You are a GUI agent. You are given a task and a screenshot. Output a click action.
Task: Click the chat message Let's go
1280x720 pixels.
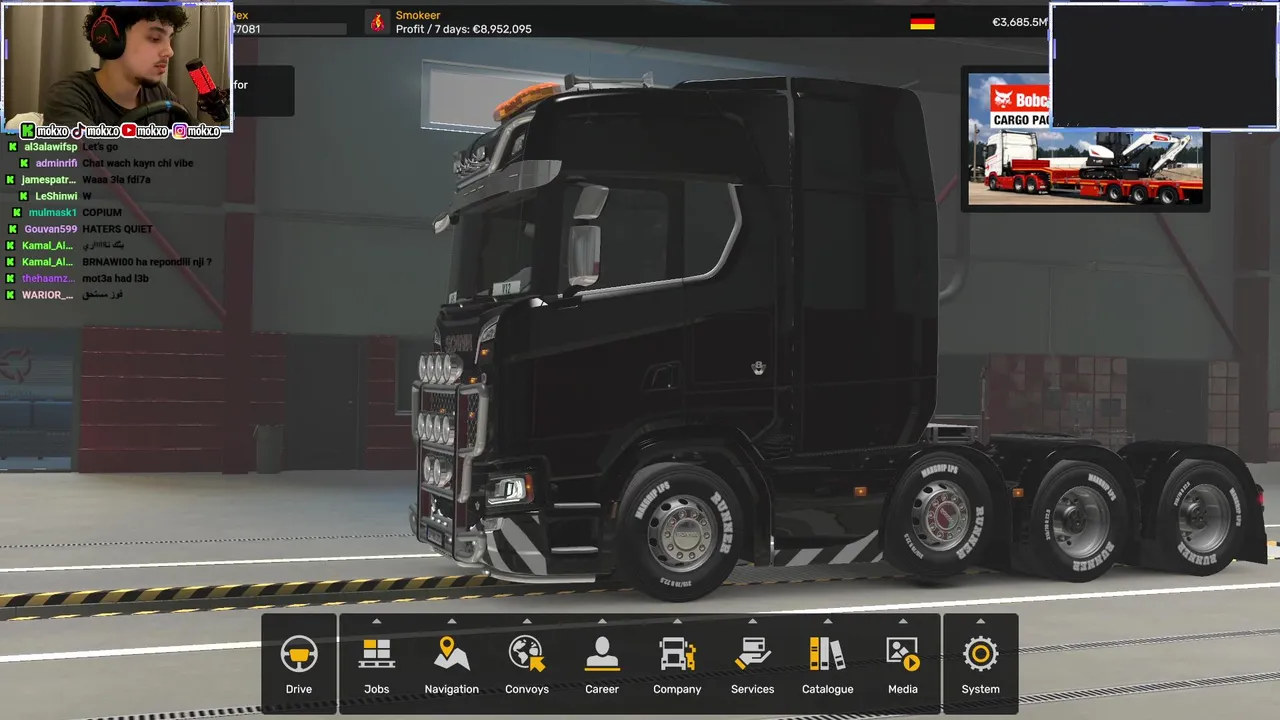(x=100, y=147)
